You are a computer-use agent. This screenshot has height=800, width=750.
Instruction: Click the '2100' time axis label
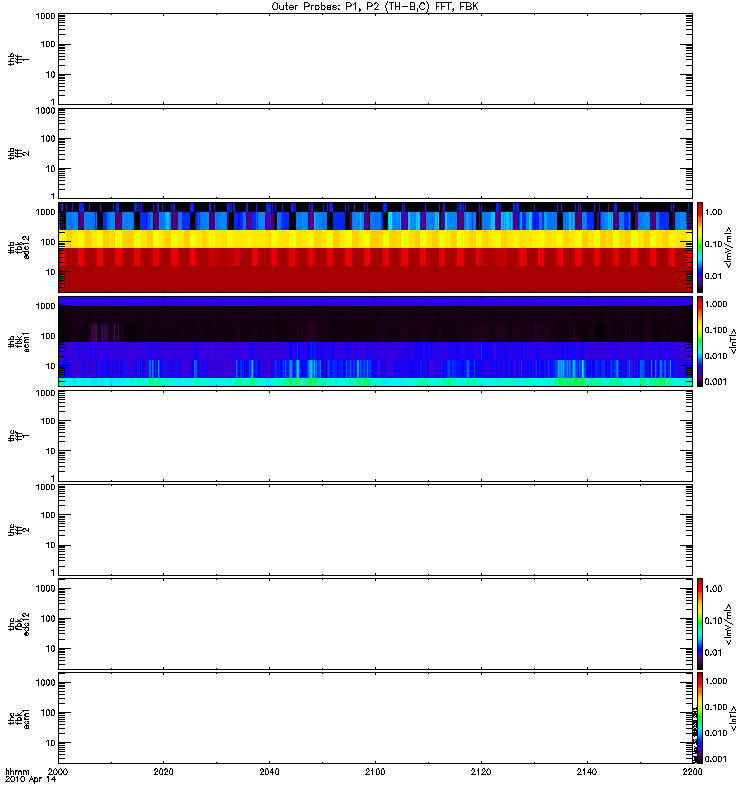375,772
